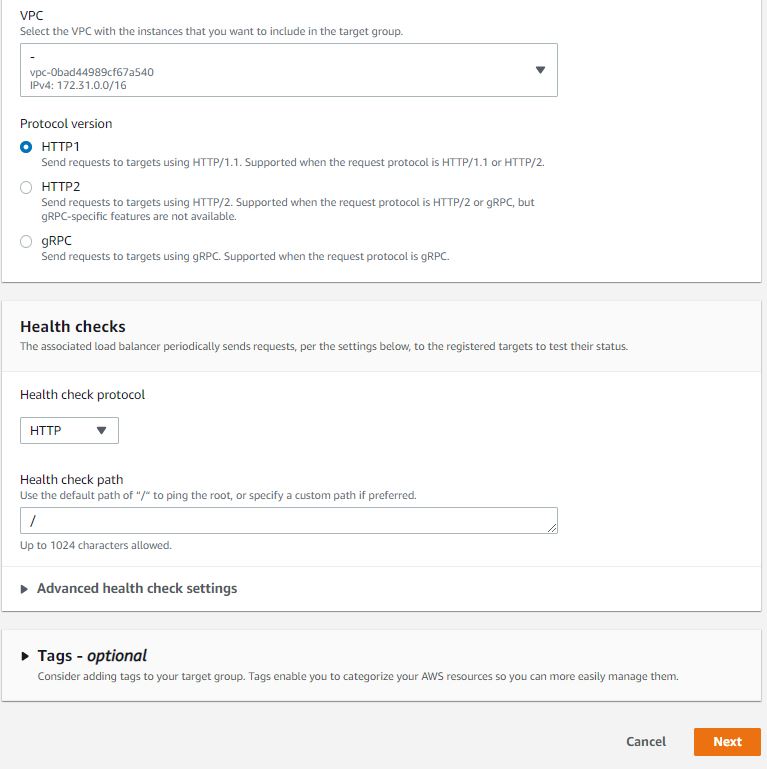Click the Health check protocol dropdown arrow

[102, 431]
